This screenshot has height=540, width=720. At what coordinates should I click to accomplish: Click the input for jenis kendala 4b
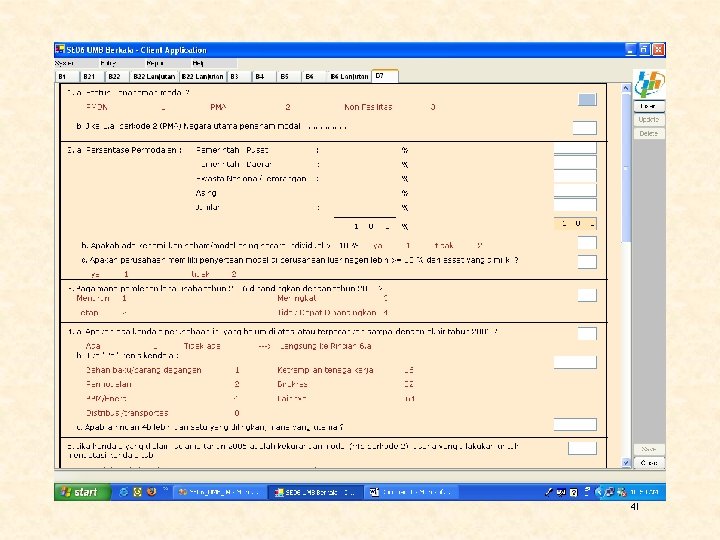[575, 362]
